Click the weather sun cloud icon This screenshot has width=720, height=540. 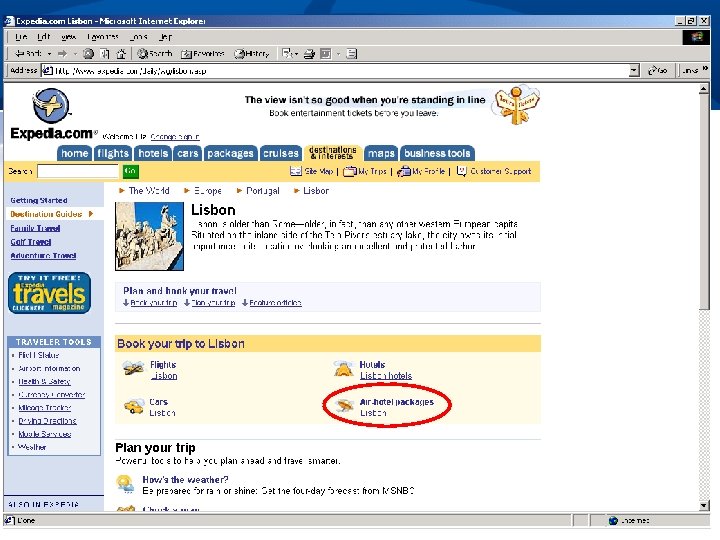pos(125,484)
